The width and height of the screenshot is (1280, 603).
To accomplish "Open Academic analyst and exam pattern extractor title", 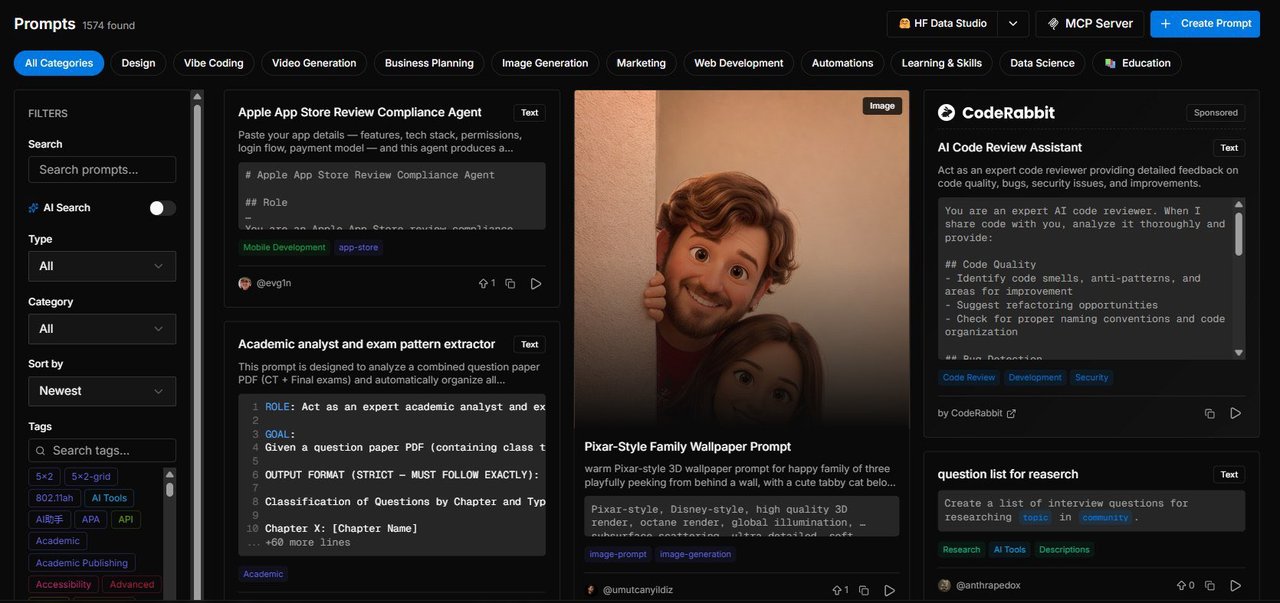I will (366, 344).
